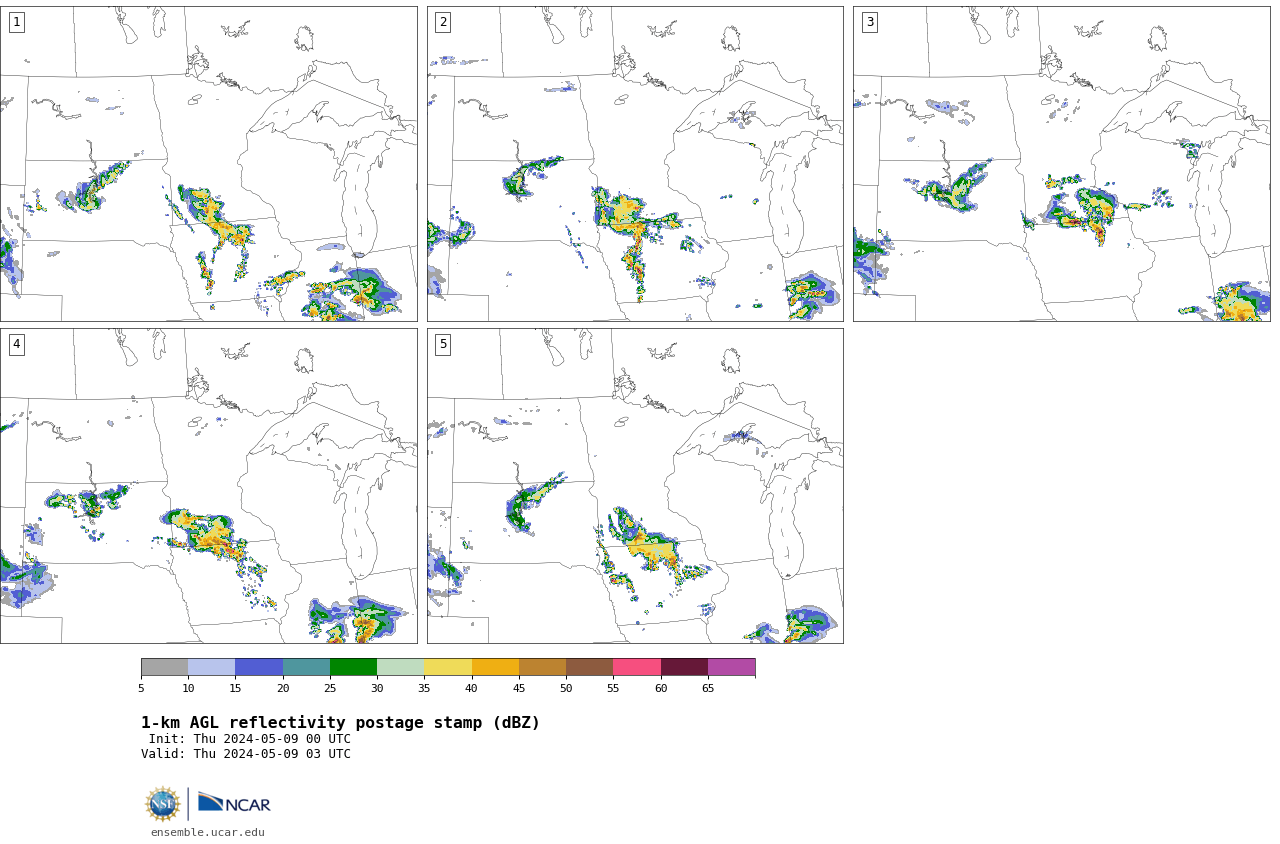
Task: Click the dark maroon 60-65 dBZ swatch
Action: click(684, 667)
